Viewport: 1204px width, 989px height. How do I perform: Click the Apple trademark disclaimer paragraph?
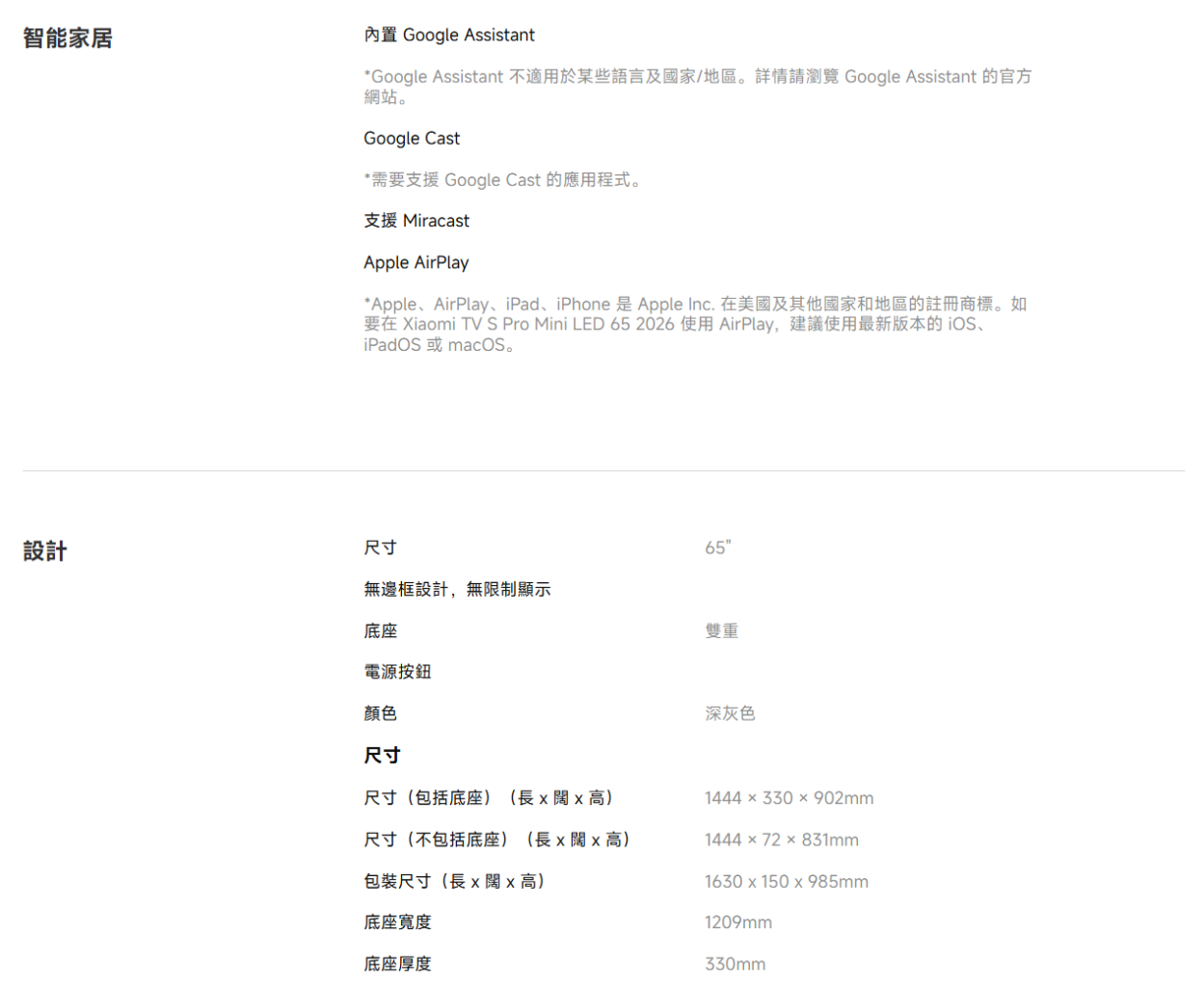point(695,324)
